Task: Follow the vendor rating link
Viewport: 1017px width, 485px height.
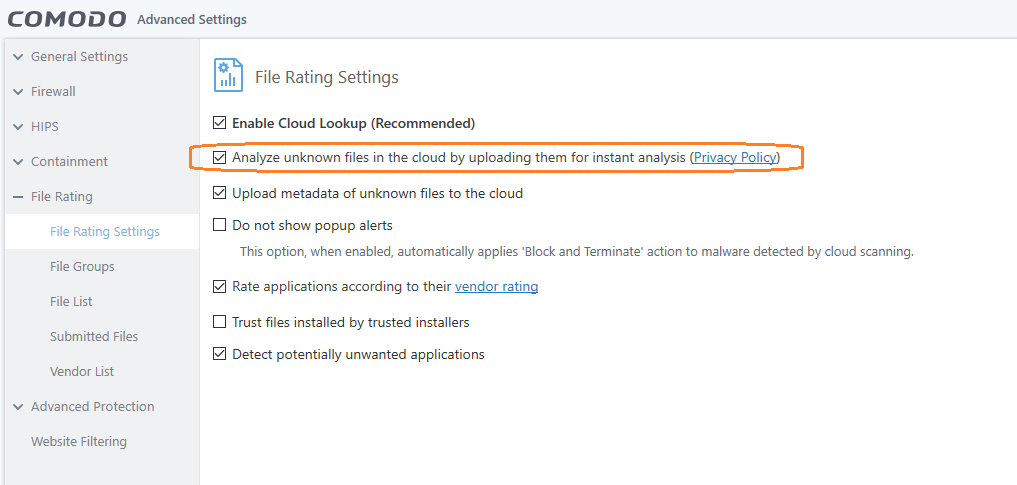Action: click(496, 287)
